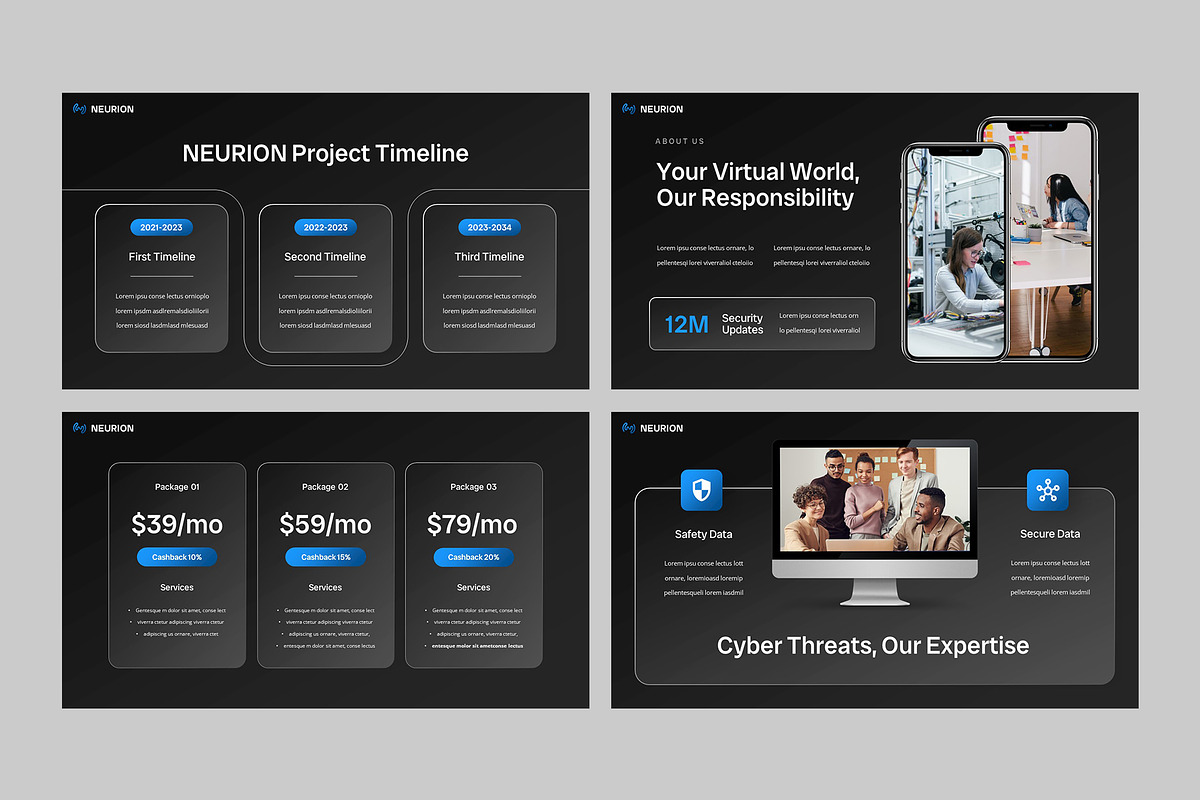1200x800 pixels.
Task: Click the Cashback 10% pill button
Action: coord(177,557)
